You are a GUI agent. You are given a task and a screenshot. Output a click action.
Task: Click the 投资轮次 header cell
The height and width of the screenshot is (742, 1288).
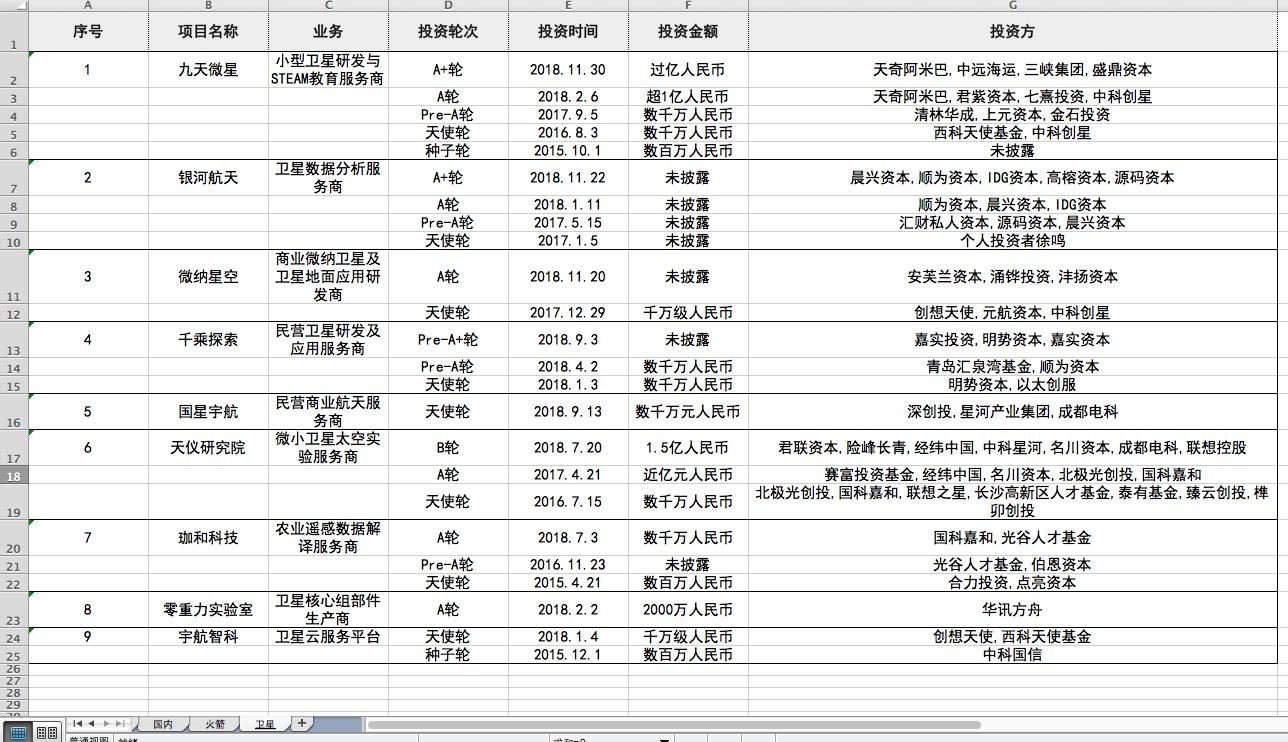click(x=448, y=31)
